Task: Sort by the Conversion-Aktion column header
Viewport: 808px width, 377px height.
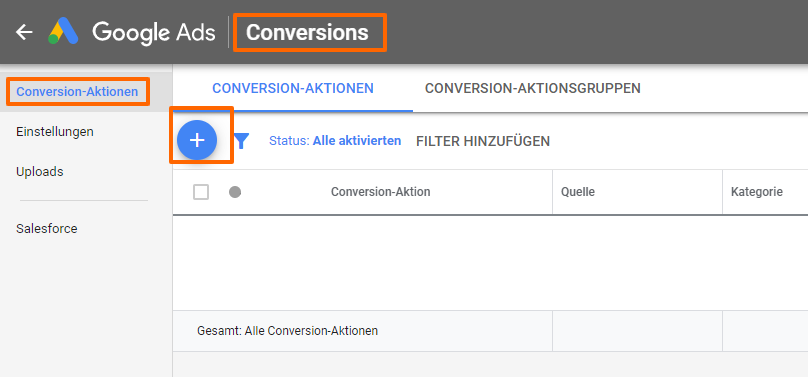Action: tap(380, 192)
